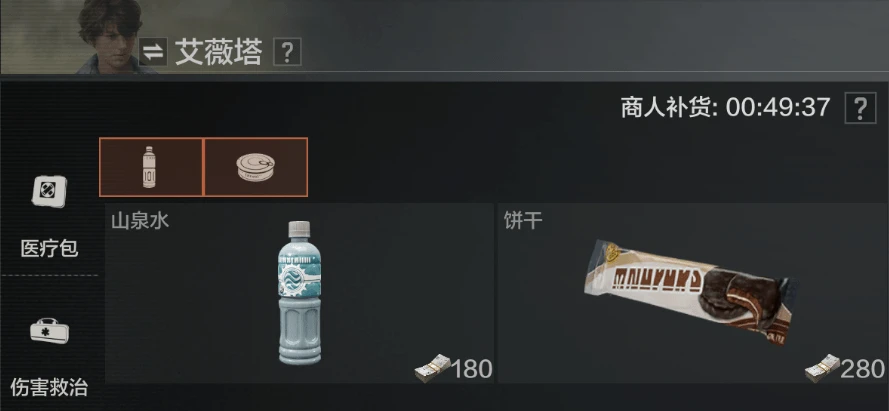Click the 180 price of 山泉水

coord(472,369)
